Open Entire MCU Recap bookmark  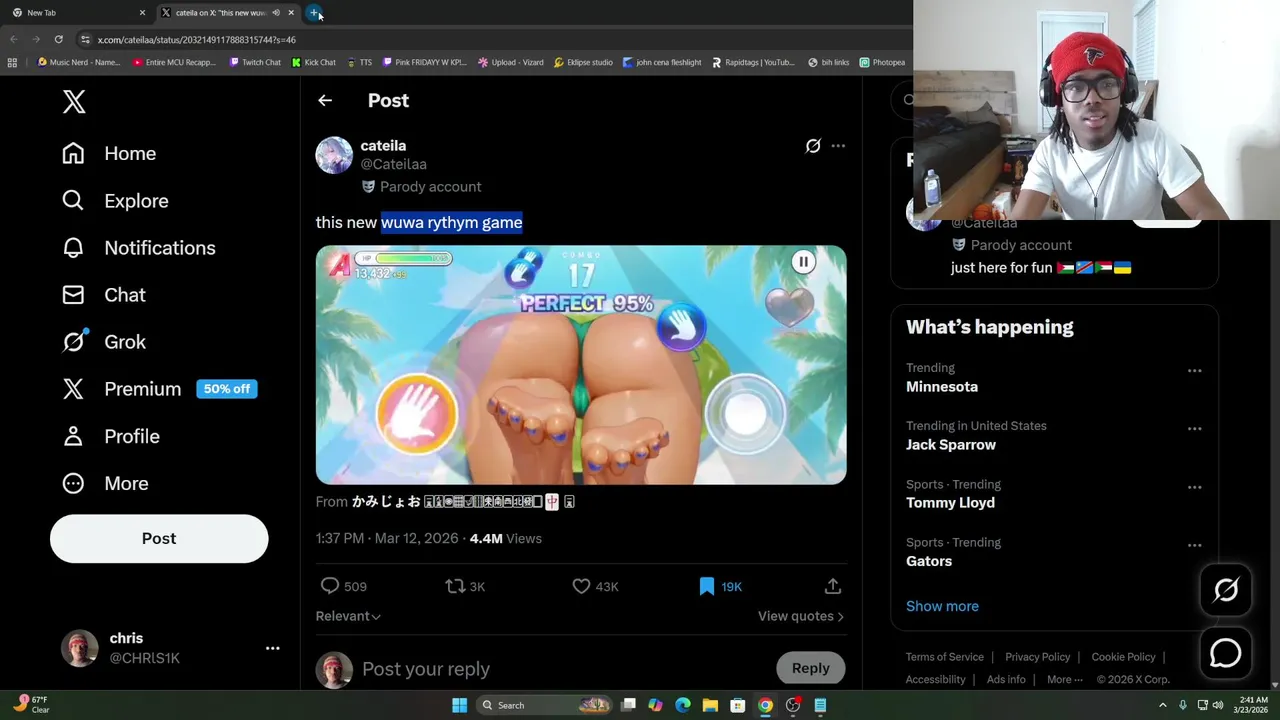(174, 62)
